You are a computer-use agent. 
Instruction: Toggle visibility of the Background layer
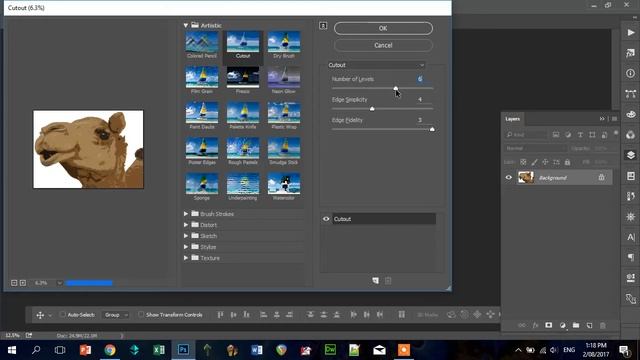[509, 178]
